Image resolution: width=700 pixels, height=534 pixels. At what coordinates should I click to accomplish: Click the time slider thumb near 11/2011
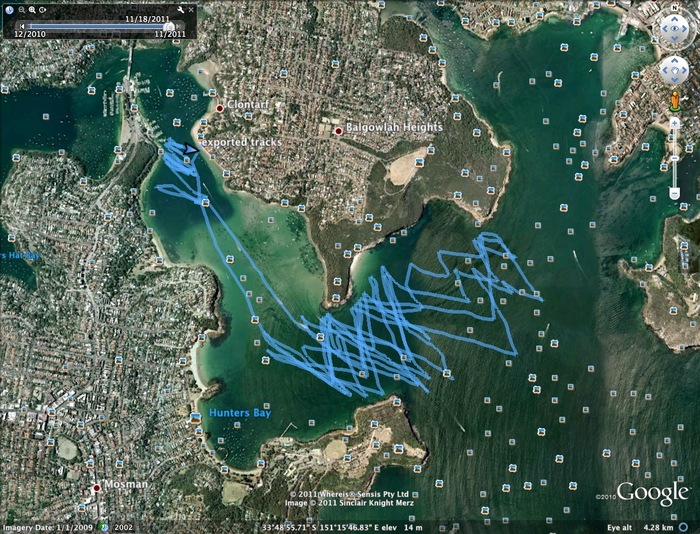[169, 26]
